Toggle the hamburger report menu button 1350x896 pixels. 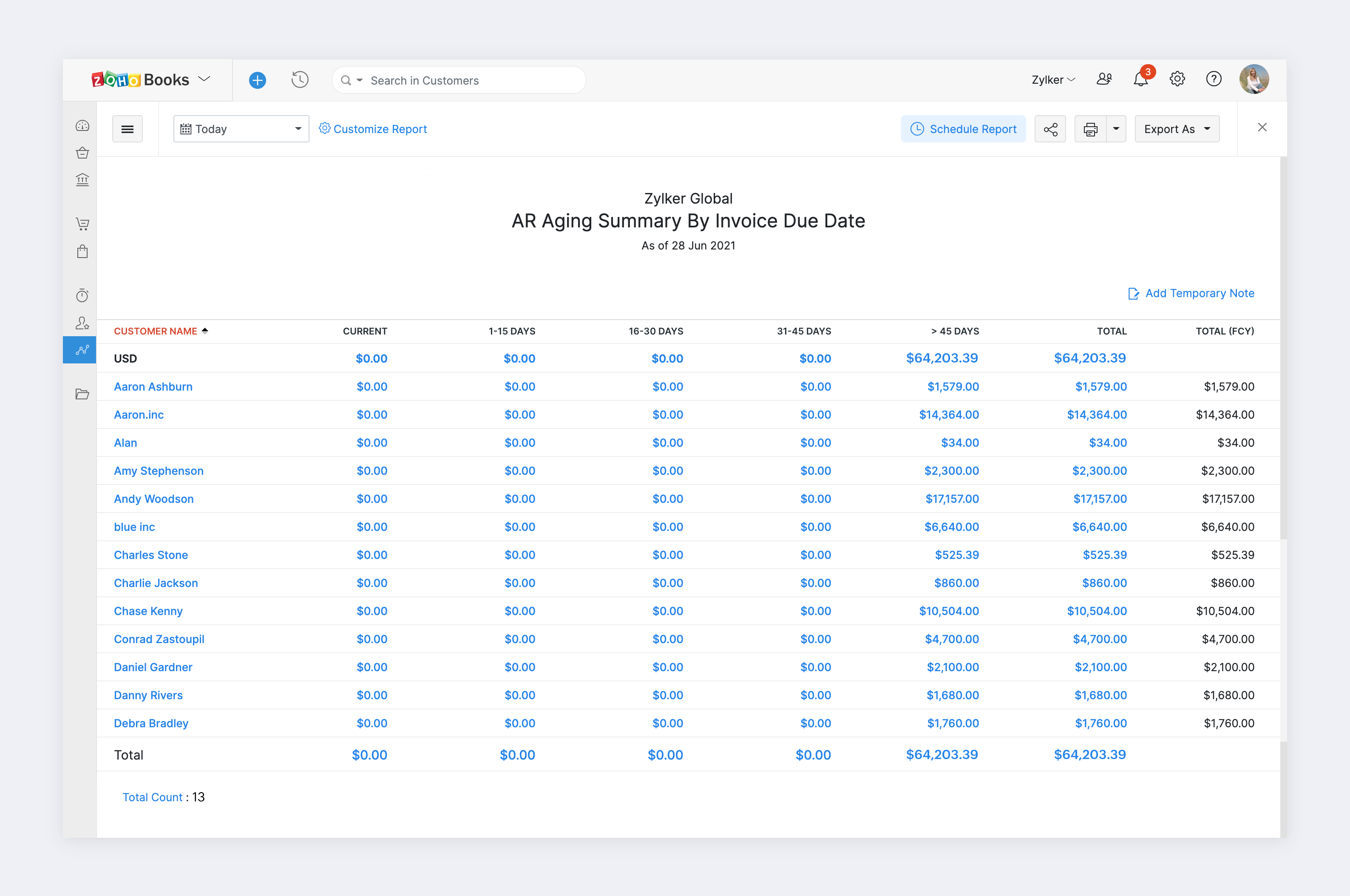128,129
